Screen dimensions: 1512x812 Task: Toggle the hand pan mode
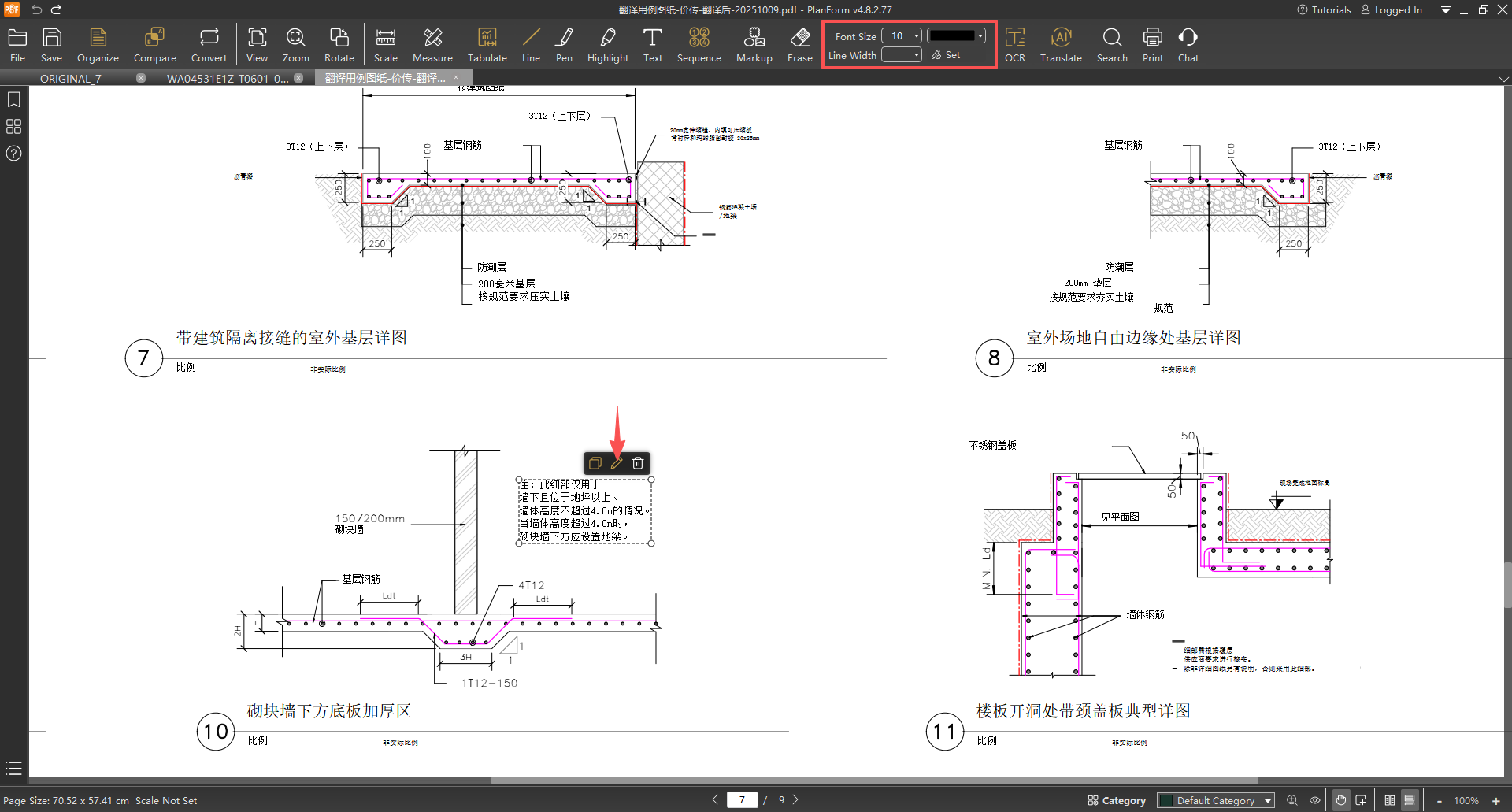[1340, 800]
